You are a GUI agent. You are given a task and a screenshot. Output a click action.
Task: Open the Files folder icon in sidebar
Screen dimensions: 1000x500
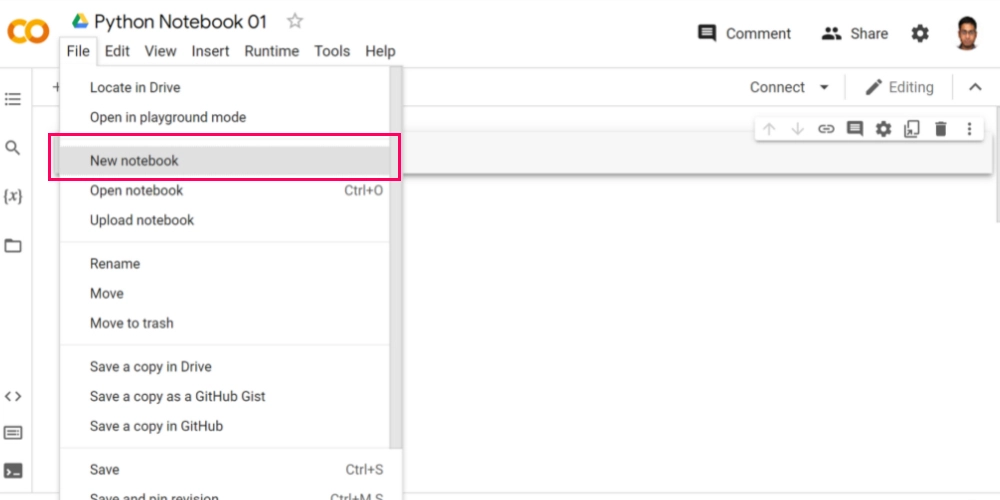coord(13,245)
